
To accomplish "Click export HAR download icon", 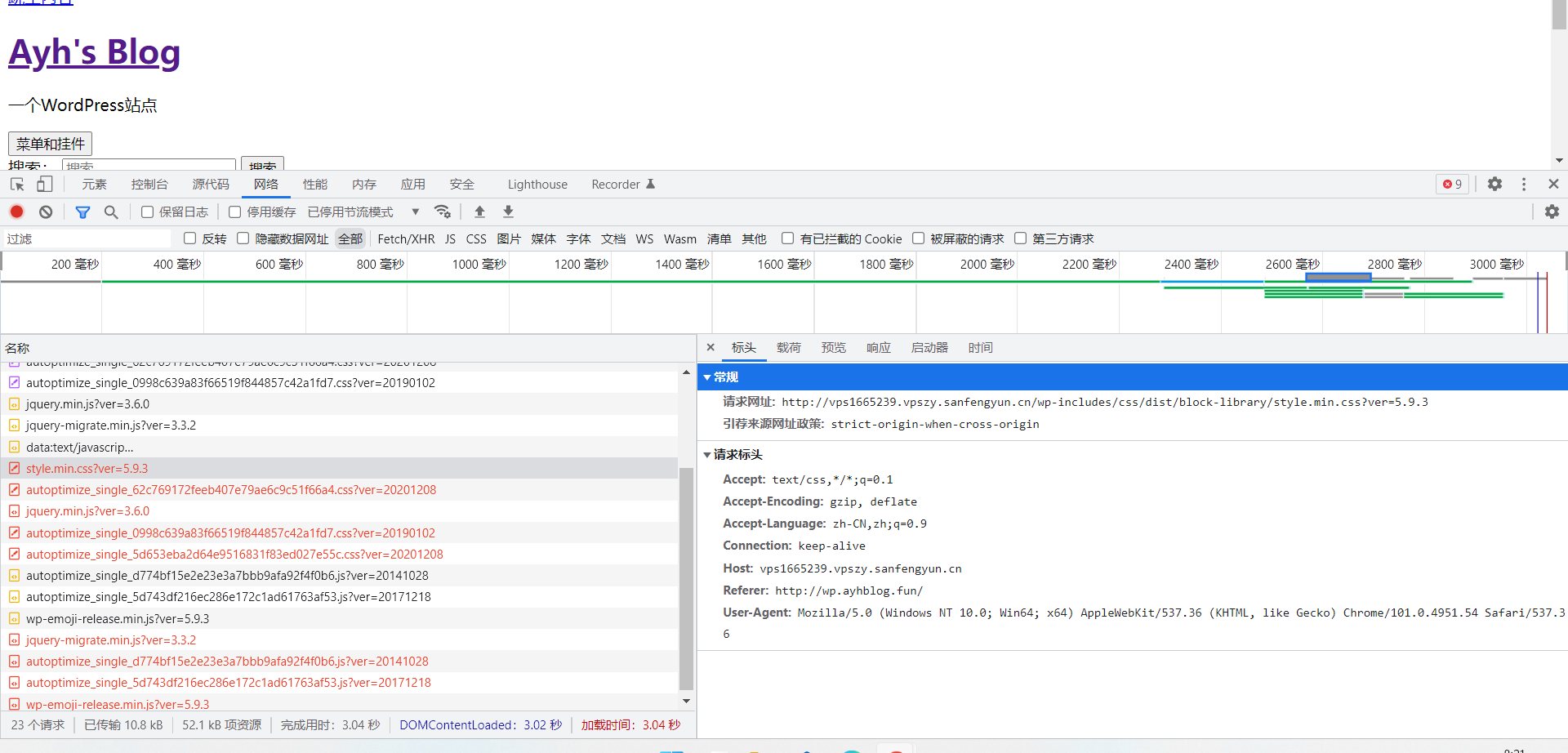I will [508, 212].
